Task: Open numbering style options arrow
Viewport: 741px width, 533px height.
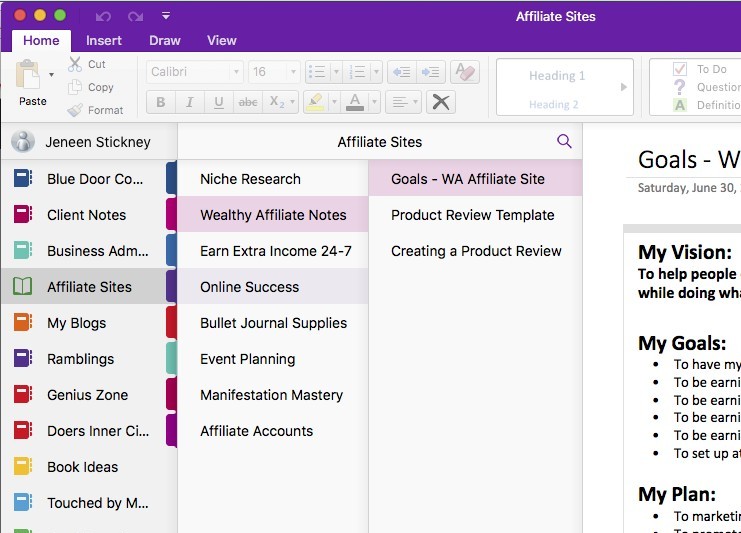Action: (377, 72)
